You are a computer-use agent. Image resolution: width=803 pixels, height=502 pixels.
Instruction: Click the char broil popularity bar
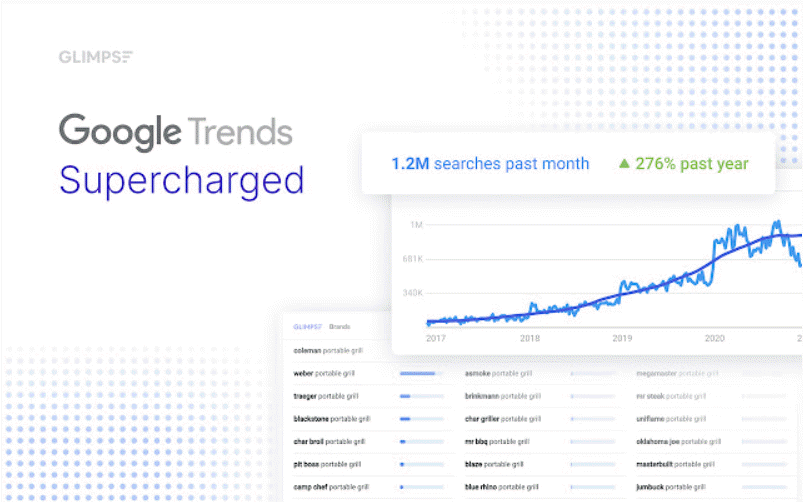pyautogui.click(x=421, y=442)
